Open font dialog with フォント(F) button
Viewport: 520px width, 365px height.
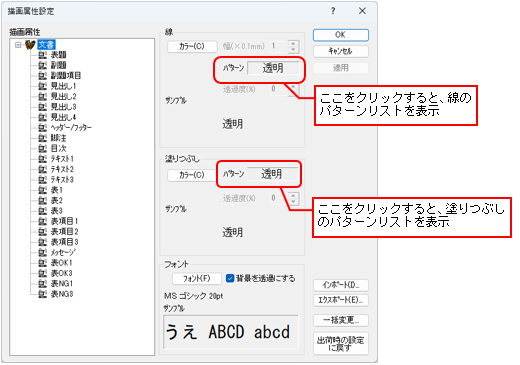pyautogui.click(x=197, y=279)
